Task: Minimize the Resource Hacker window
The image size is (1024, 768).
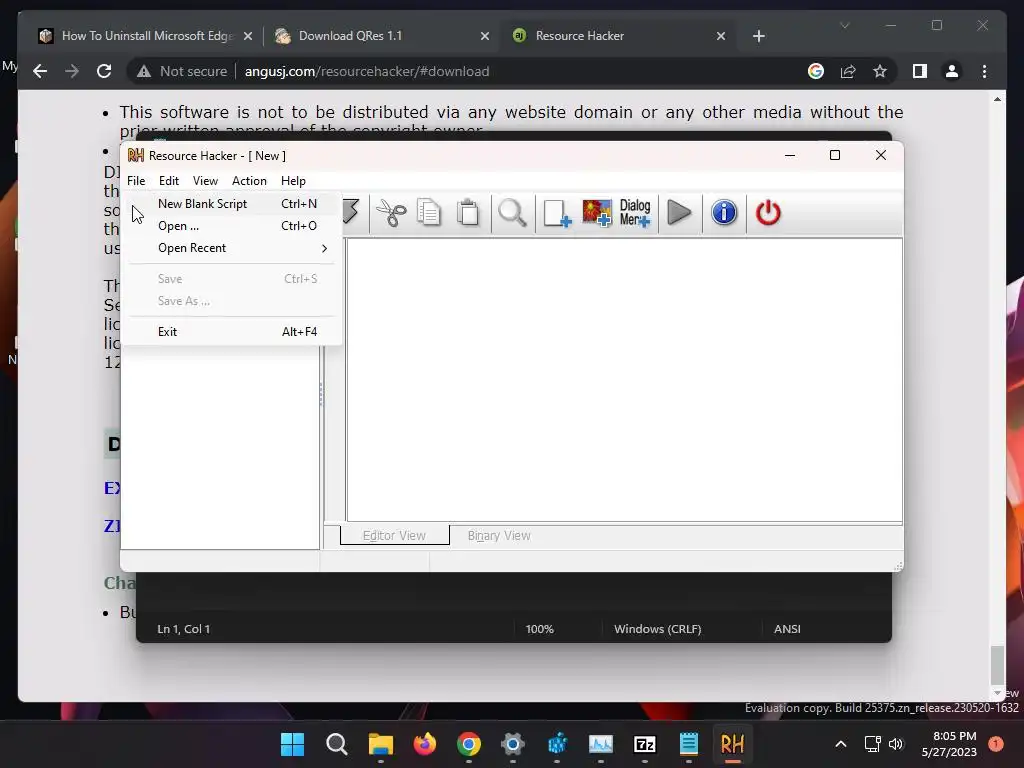Action: (790, 155)
